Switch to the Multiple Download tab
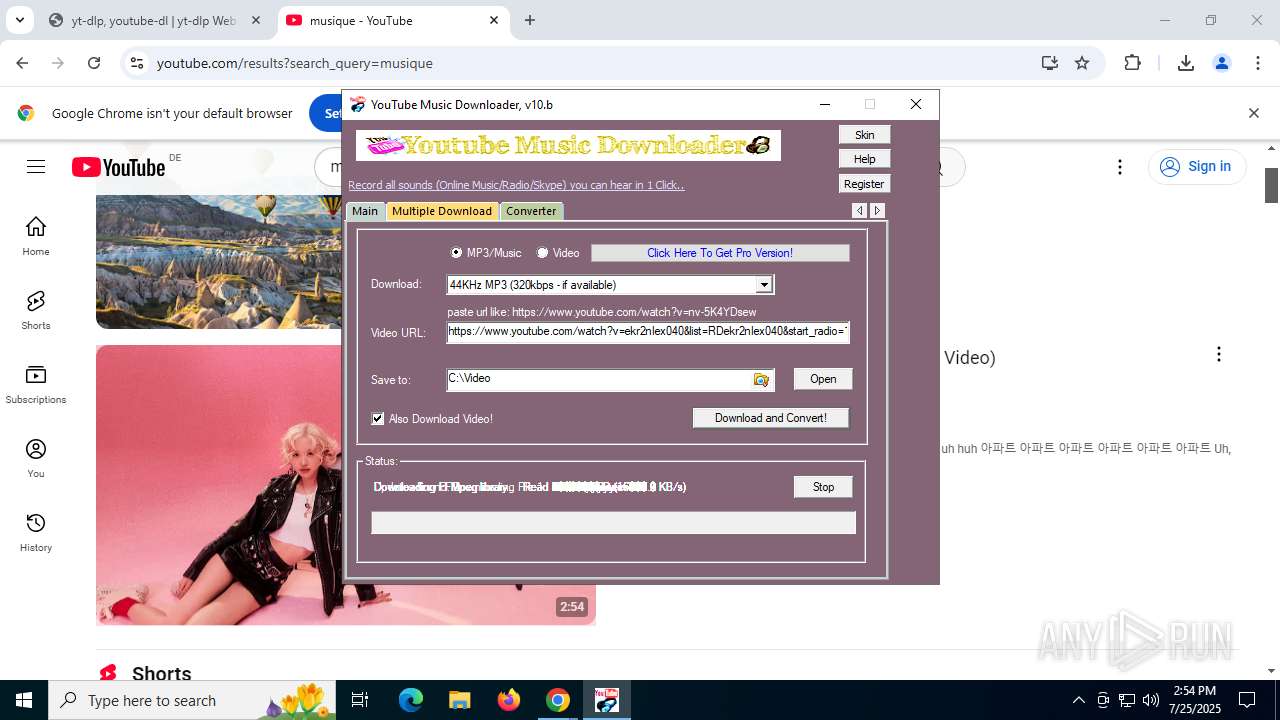 pyautogui.click(x=442, y=211)
